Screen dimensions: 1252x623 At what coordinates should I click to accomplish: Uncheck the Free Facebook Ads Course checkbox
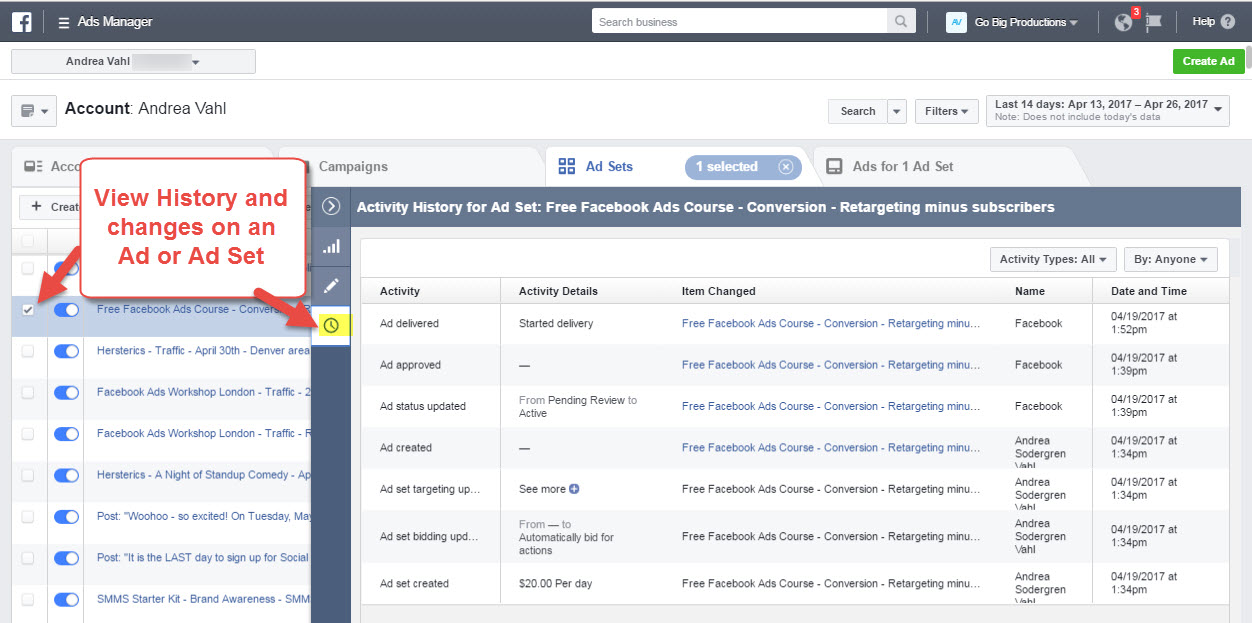28,310
